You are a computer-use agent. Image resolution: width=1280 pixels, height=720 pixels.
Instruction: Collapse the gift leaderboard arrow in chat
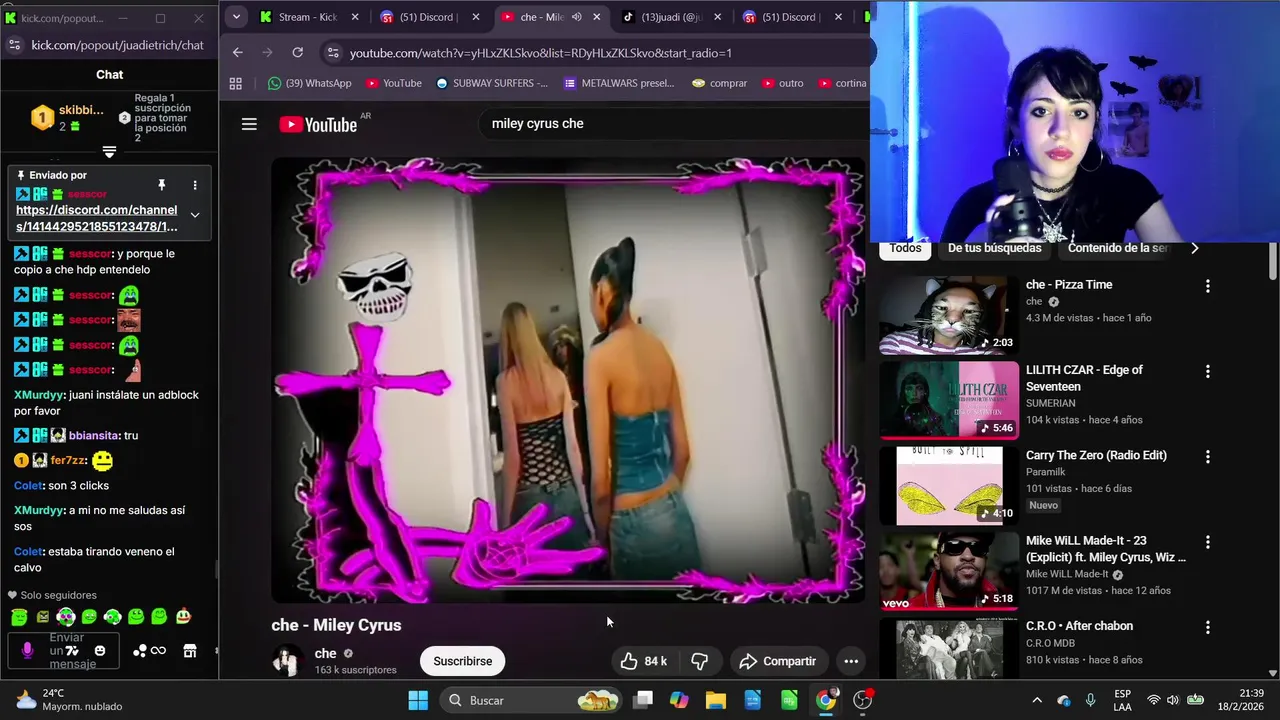(109, 152)
